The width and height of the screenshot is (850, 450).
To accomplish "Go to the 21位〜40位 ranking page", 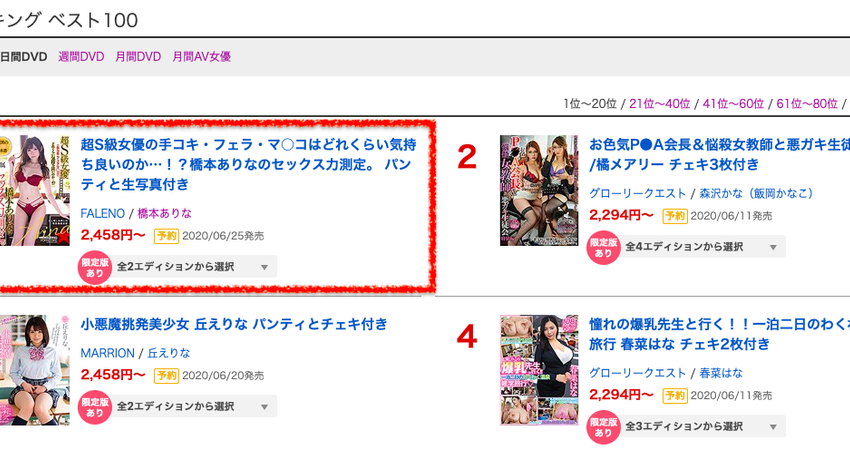I will click(x=659, y=104).
